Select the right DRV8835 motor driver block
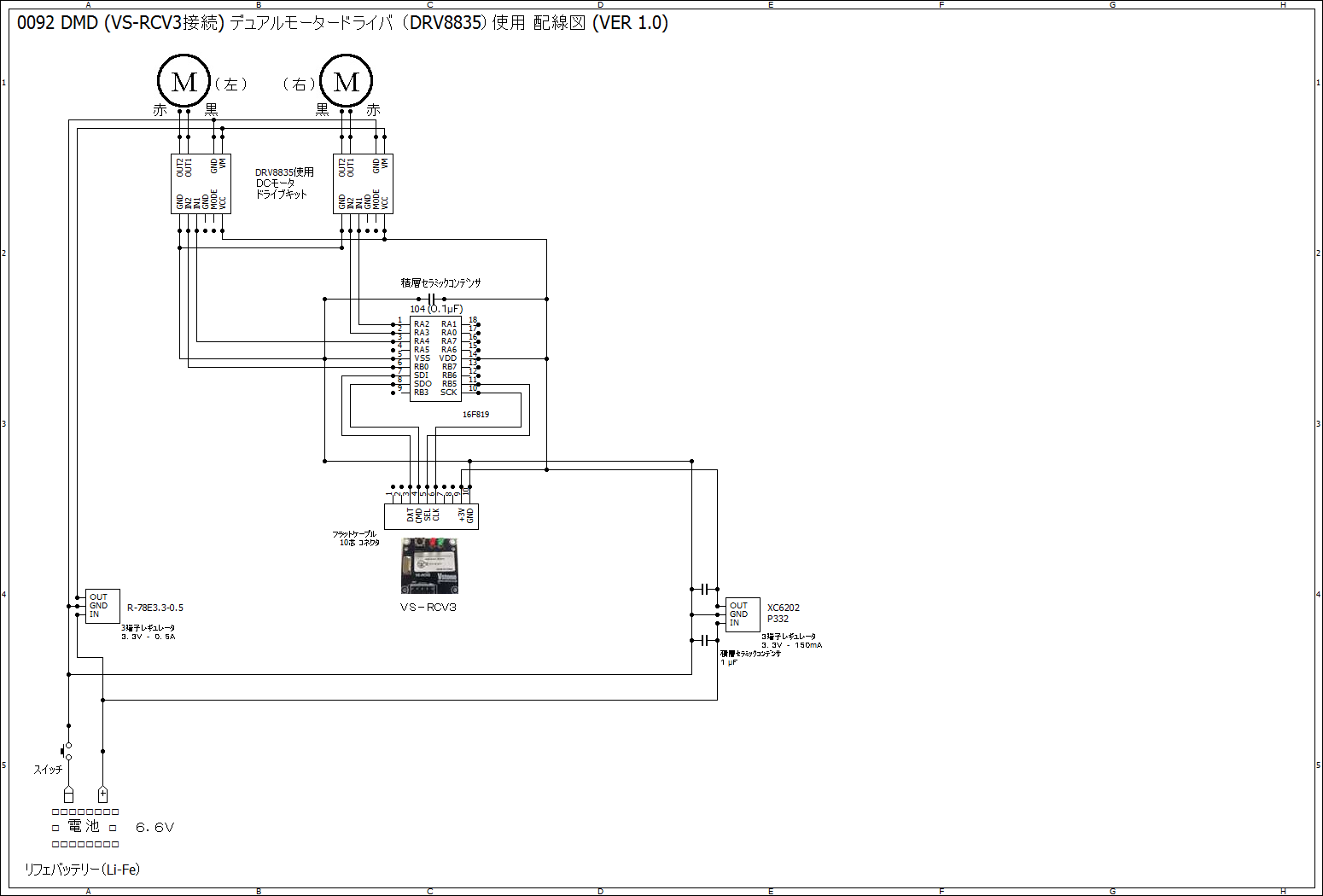Image resolution: width=1323 pixels, height=896 pixels. pyautogui.click(x=363, y=183)
